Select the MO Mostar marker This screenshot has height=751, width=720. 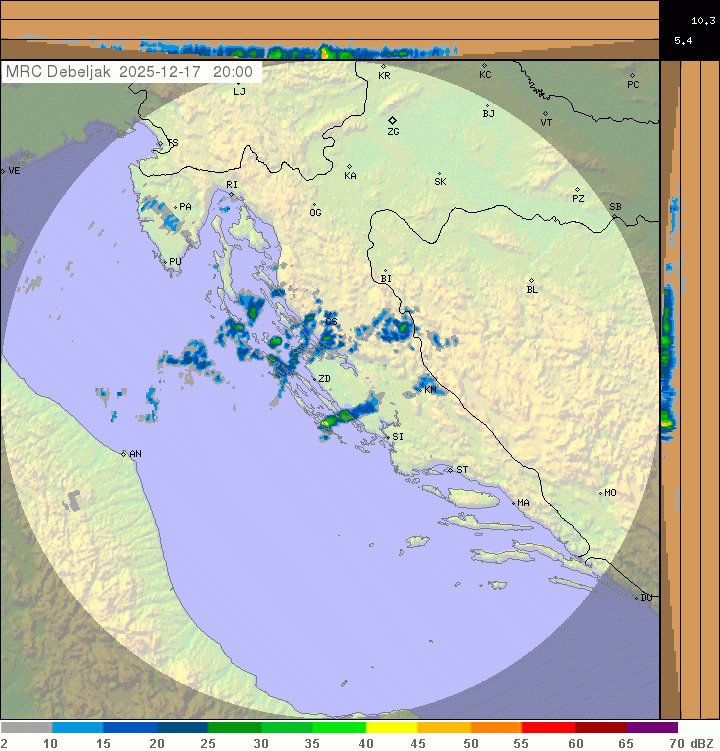click(600, 493)
